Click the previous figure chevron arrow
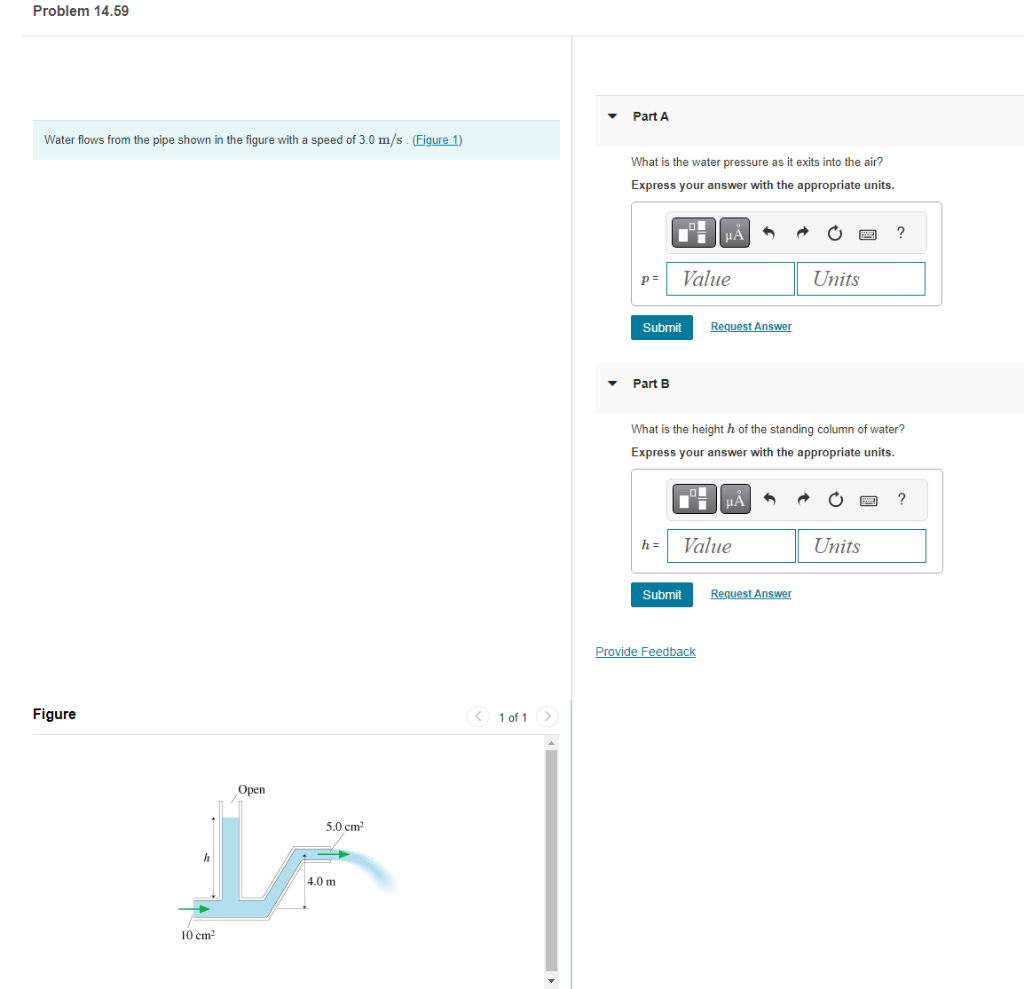 click(478, 716)
